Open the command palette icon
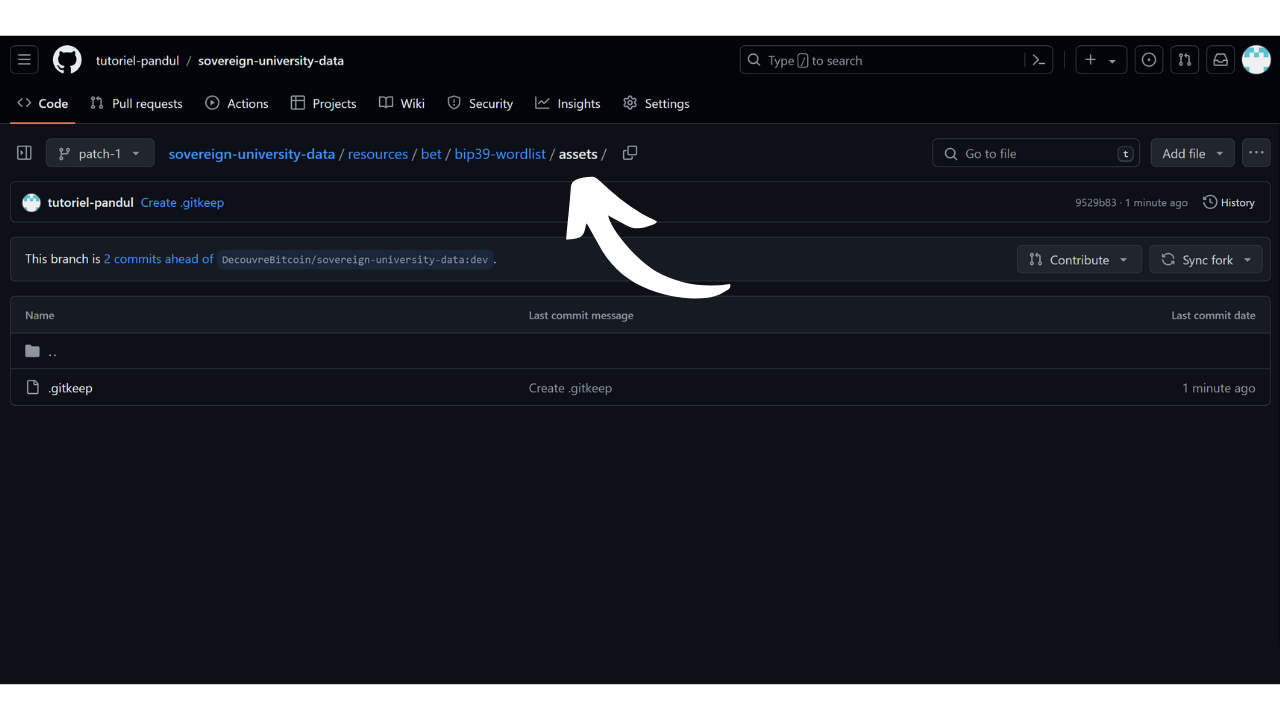 (1039, 60)
